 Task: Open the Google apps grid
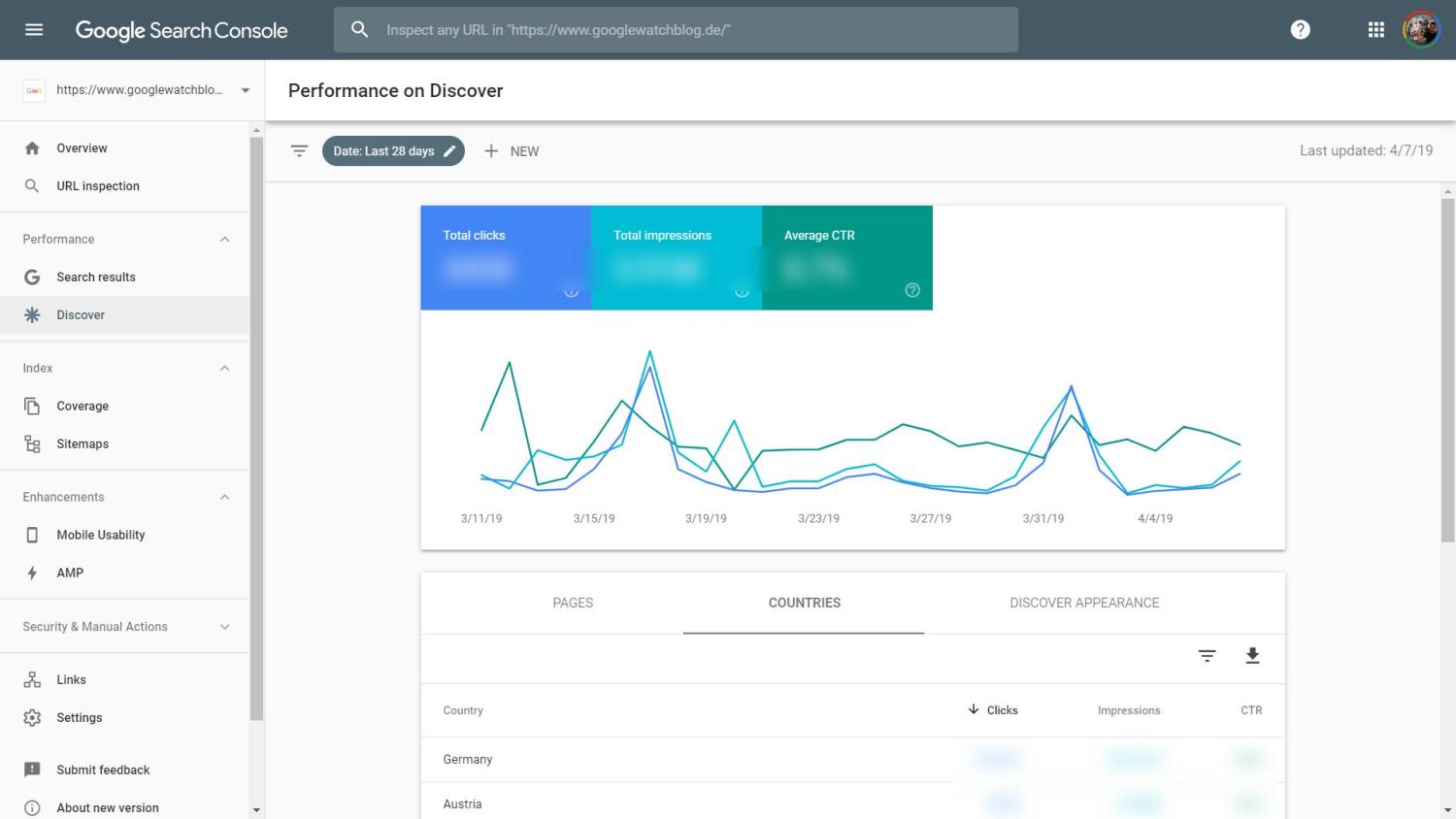point(1375,30)
